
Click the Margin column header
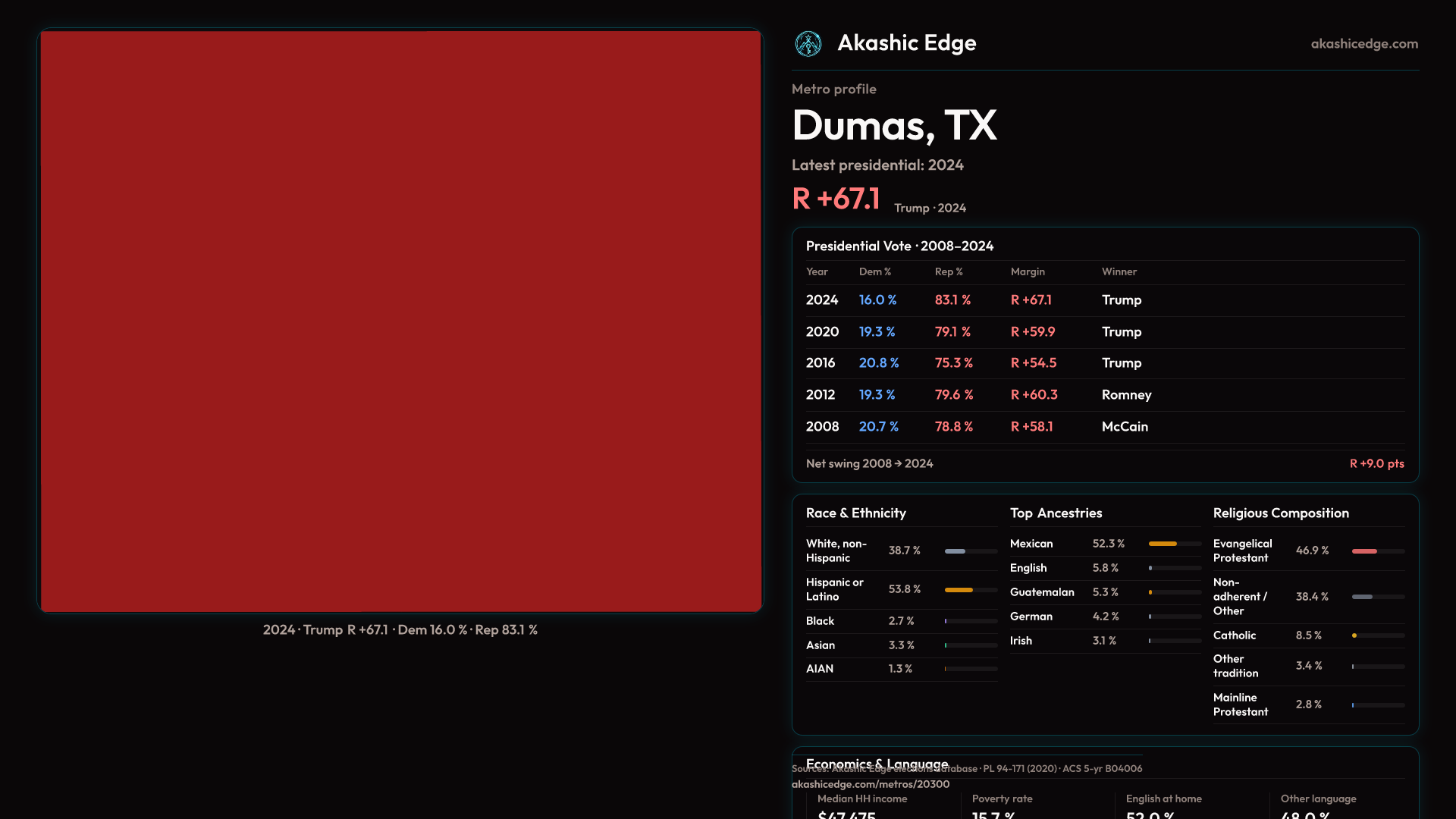1028,271
